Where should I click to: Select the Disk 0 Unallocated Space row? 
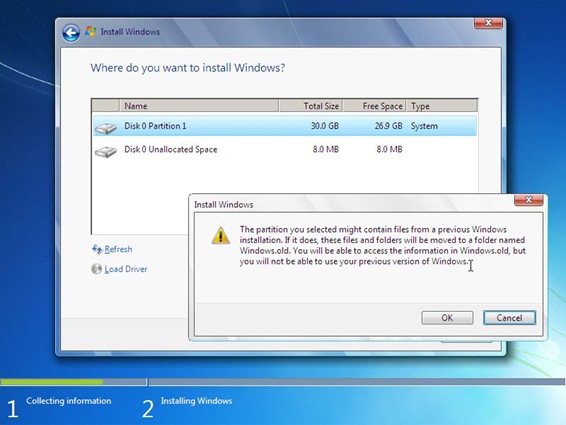pyautogui.click(x=285, y=149)
